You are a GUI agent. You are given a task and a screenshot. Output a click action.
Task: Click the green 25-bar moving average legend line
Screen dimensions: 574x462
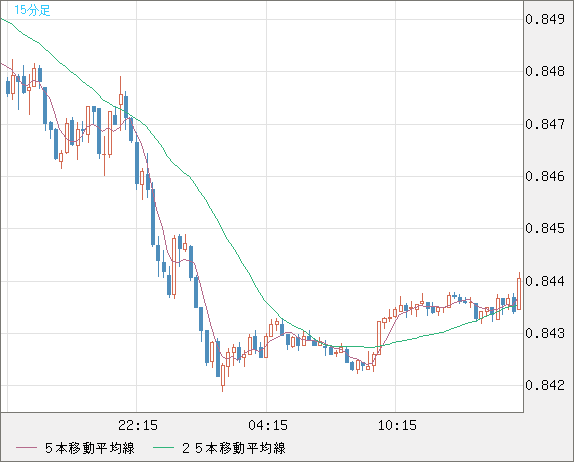pyautogui.click(x=163, y=448)
